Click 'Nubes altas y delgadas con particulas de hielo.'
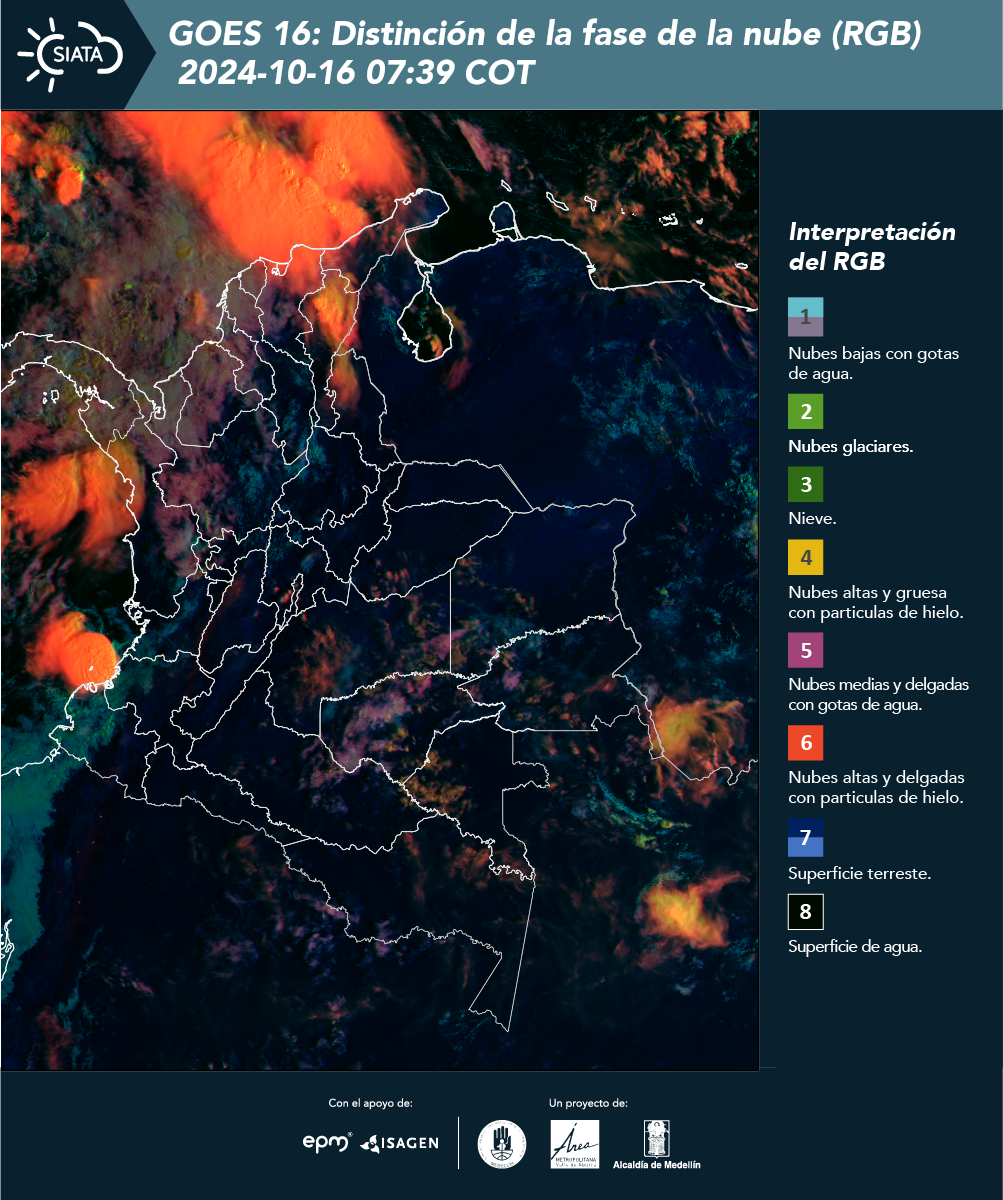1003x1200 pixels. tap(876, 788)
